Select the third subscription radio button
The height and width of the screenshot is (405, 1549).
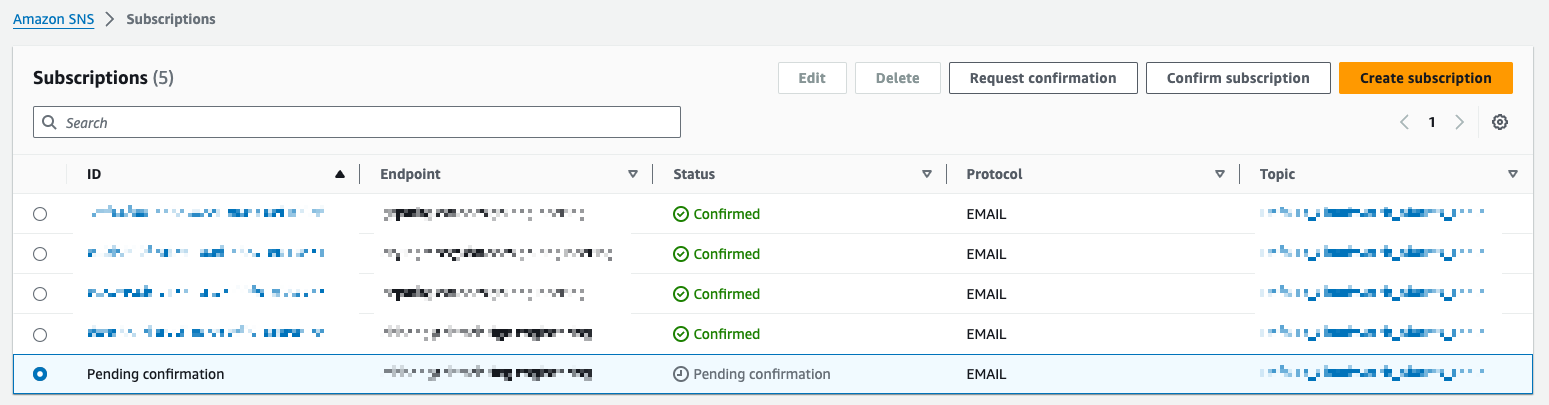(x=40, y=294)
